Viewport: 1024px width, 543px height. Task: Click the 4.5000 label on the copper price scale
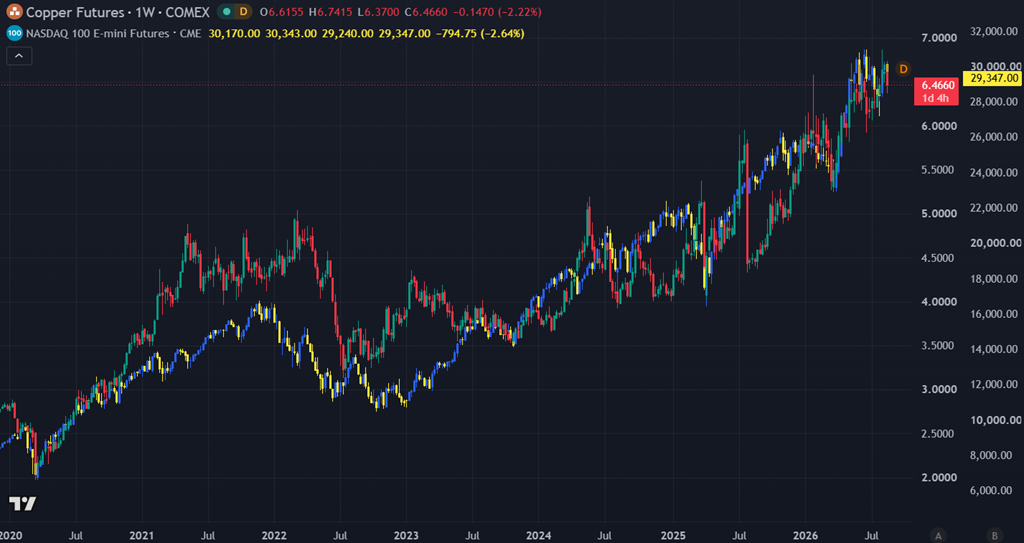[x=936, y=258]
